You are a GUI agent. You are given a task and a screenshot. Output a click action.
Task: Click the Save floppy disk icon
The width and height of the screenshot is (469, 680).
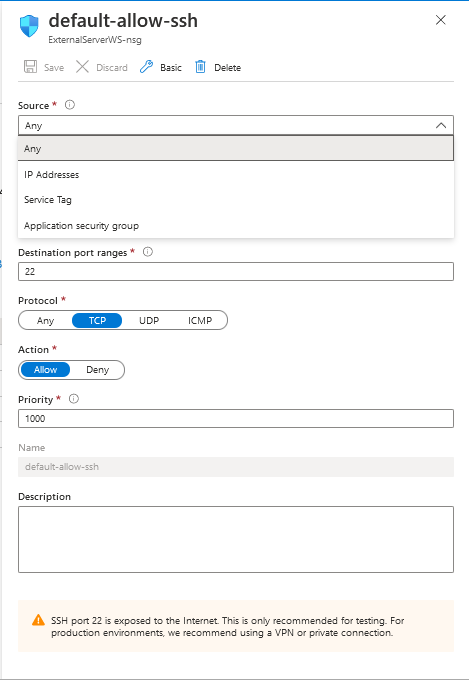coord(30,67)
